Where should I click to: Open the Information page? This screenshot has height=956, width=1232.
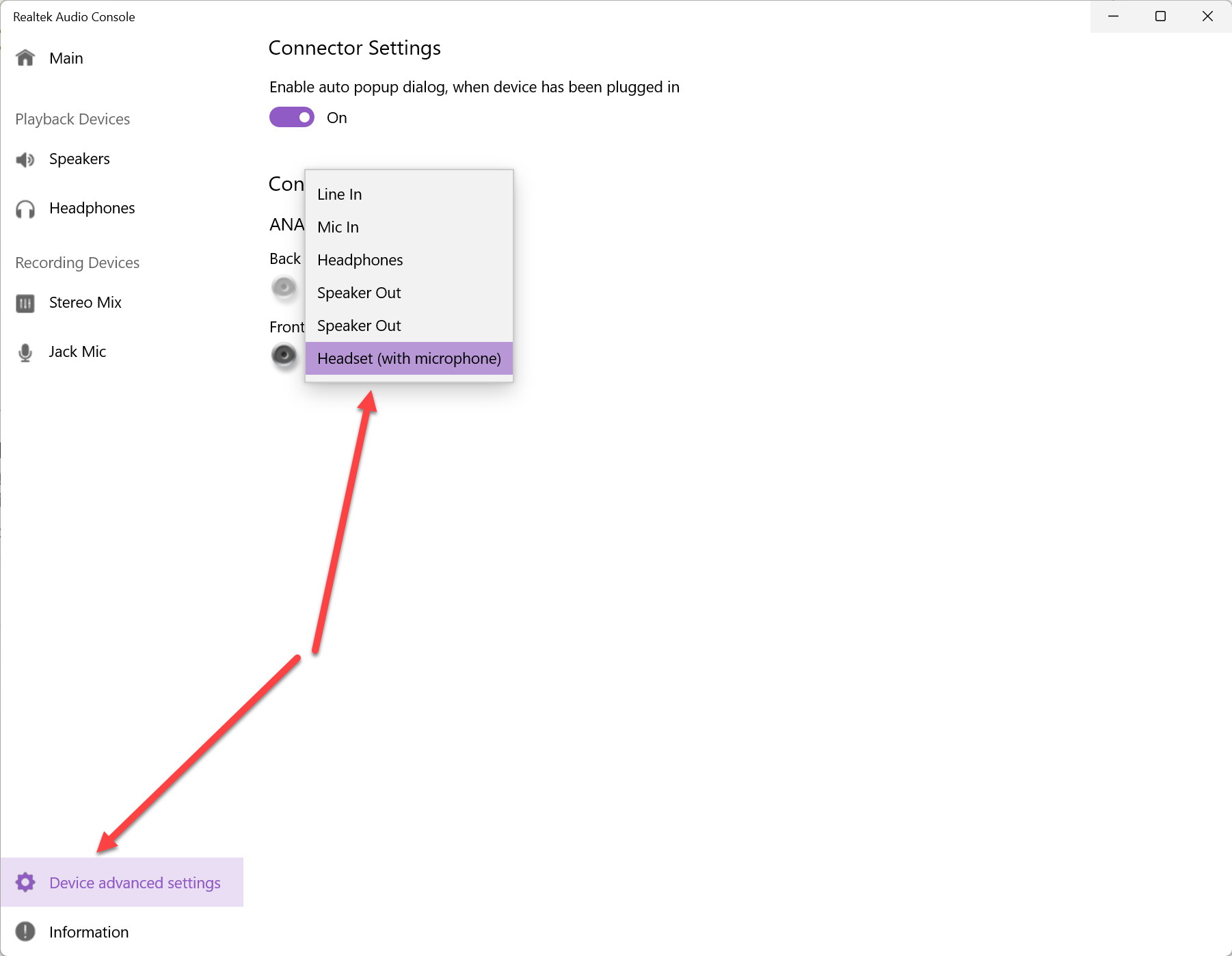[x=89, y=932]
